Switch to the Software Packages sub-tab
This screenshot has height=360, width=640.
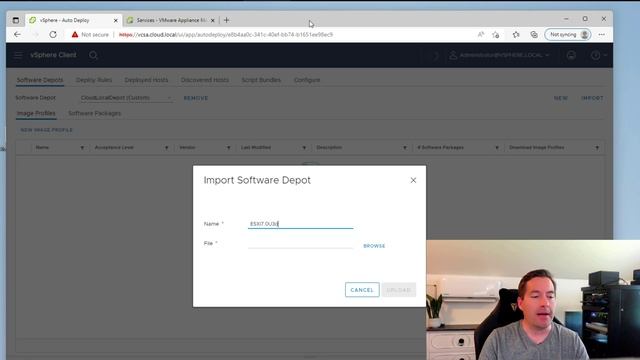coord(95,113)
